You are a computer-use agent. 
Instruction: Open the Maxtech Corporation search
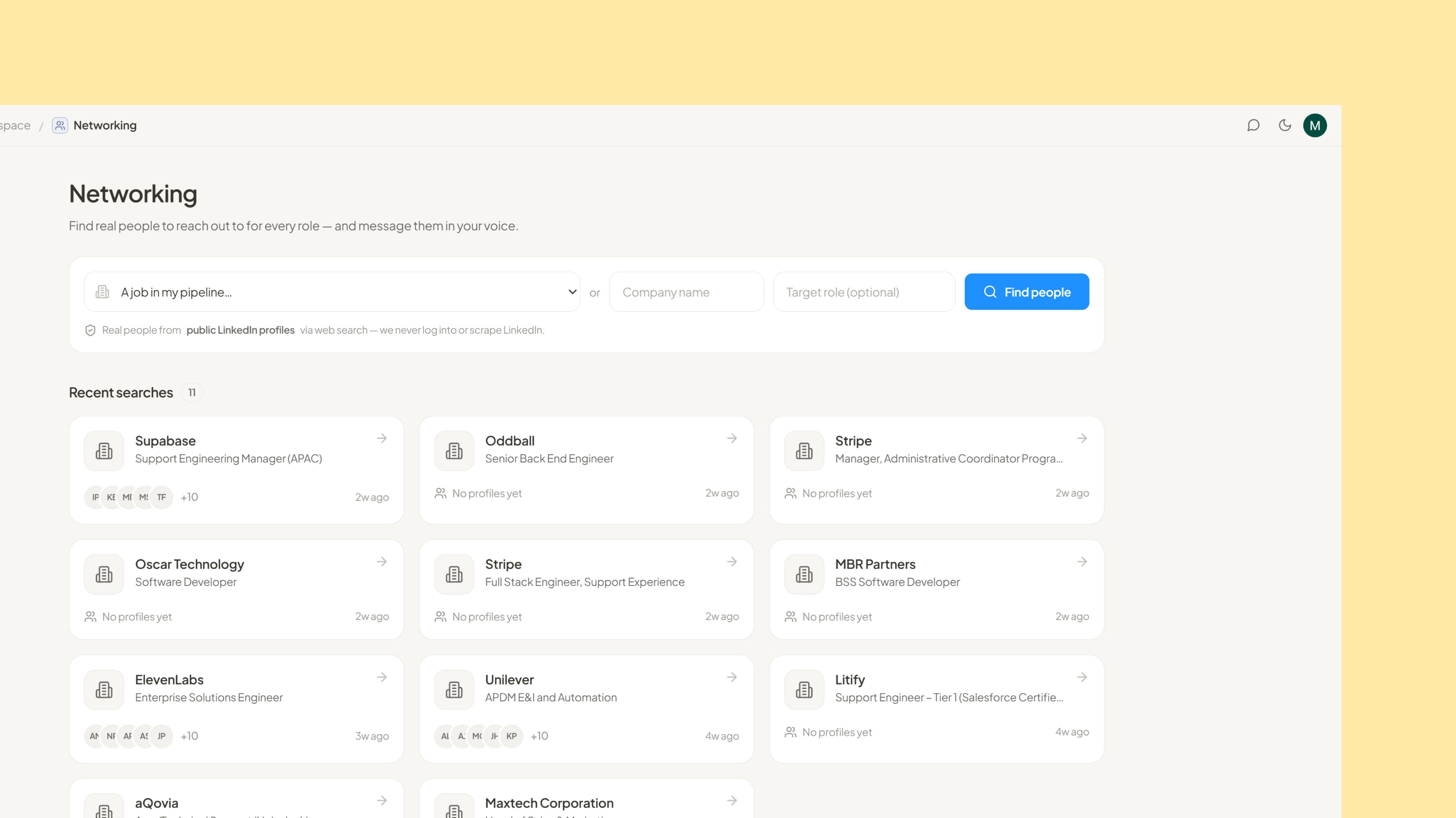click(x=586, y=798)
